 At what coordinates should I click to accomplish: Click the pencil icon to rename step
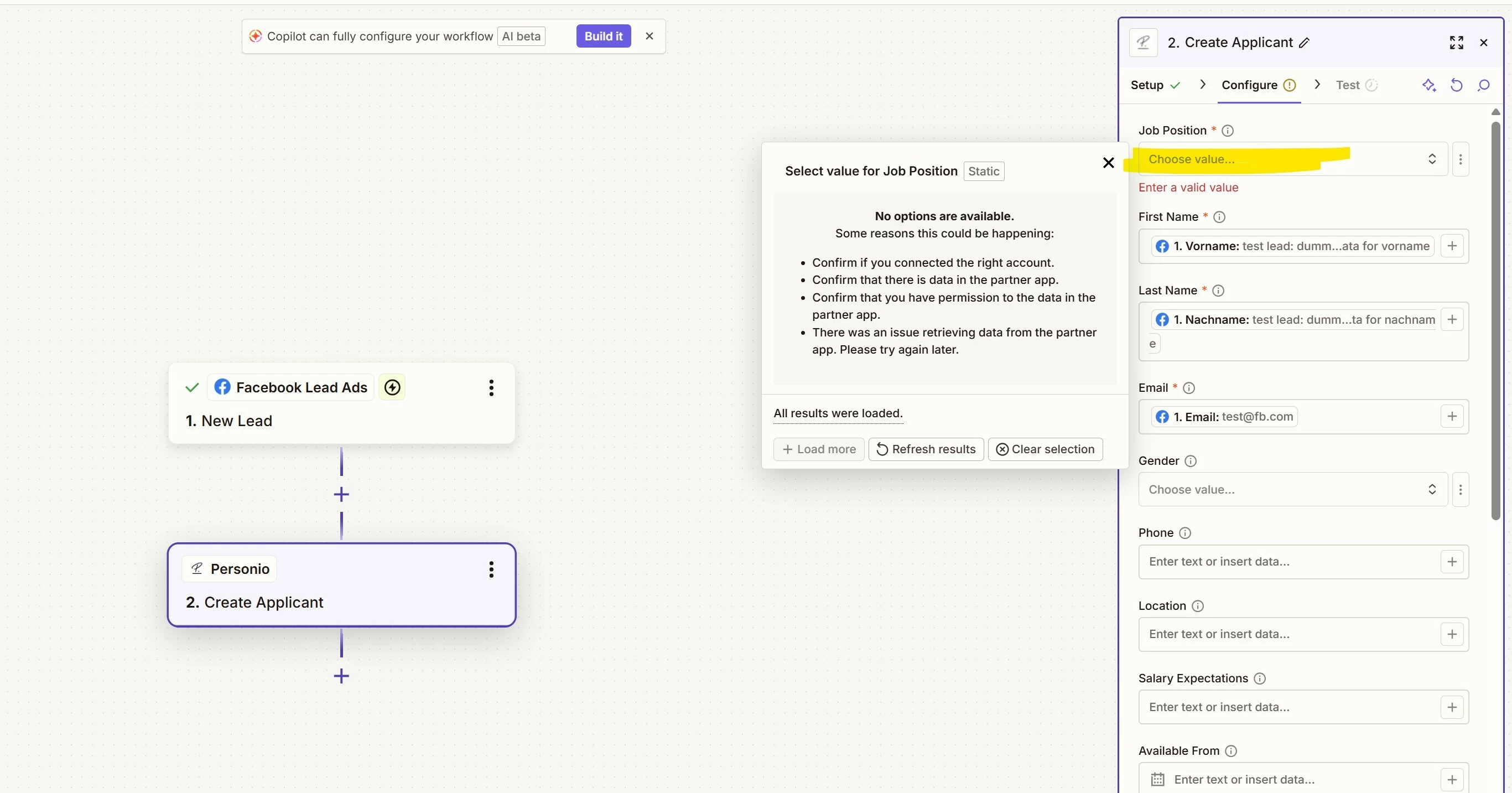(x=1305, y=43)
